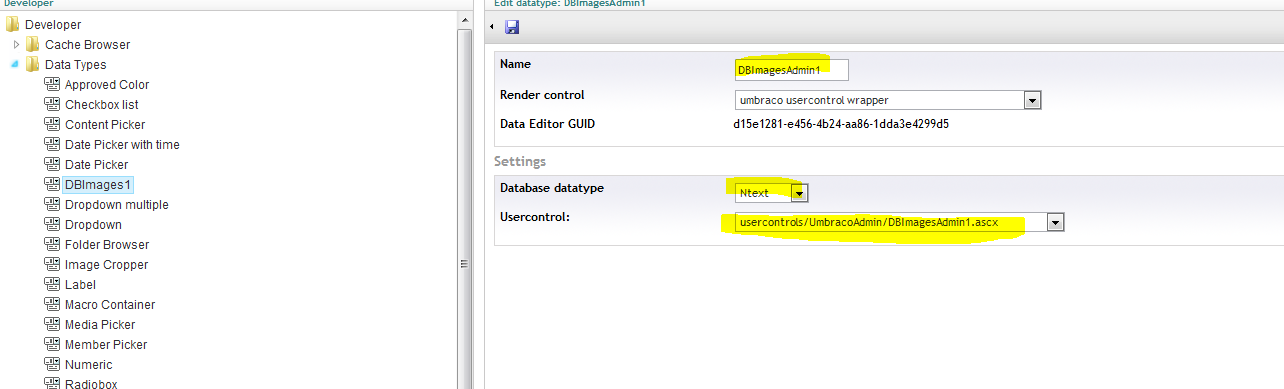Screen dimensions: 1284x389
Task: Open the Media Picker data type
Action: point(100,324)
